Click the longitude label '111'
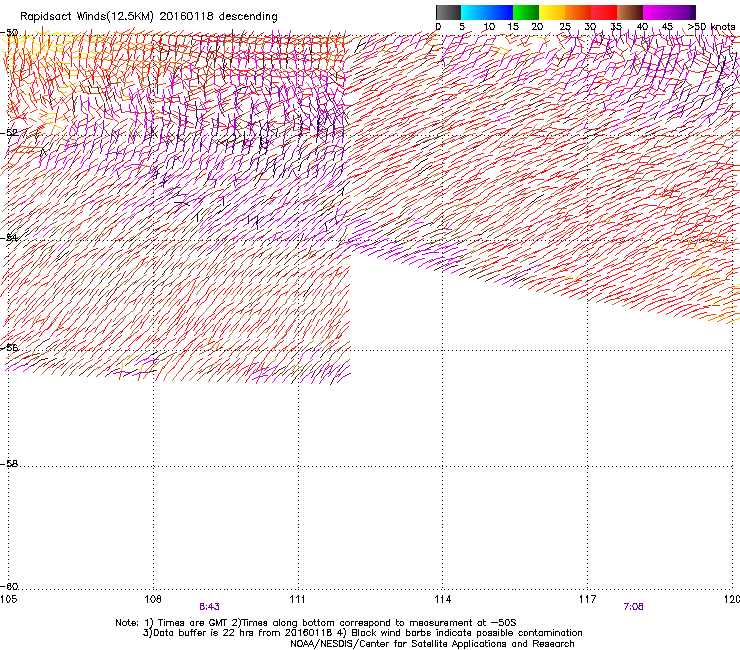This screenshot has width=740, height=650. click(297, 599)
